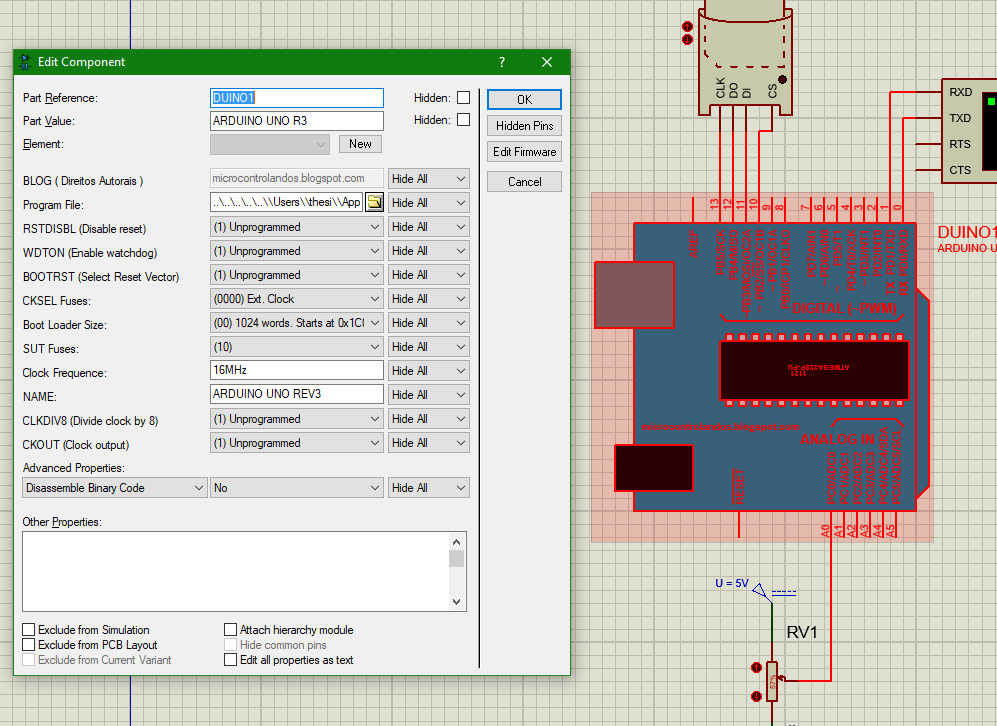Close the Edit Component dialog
The image size is (997, 726).
click(x=547, y=62)
